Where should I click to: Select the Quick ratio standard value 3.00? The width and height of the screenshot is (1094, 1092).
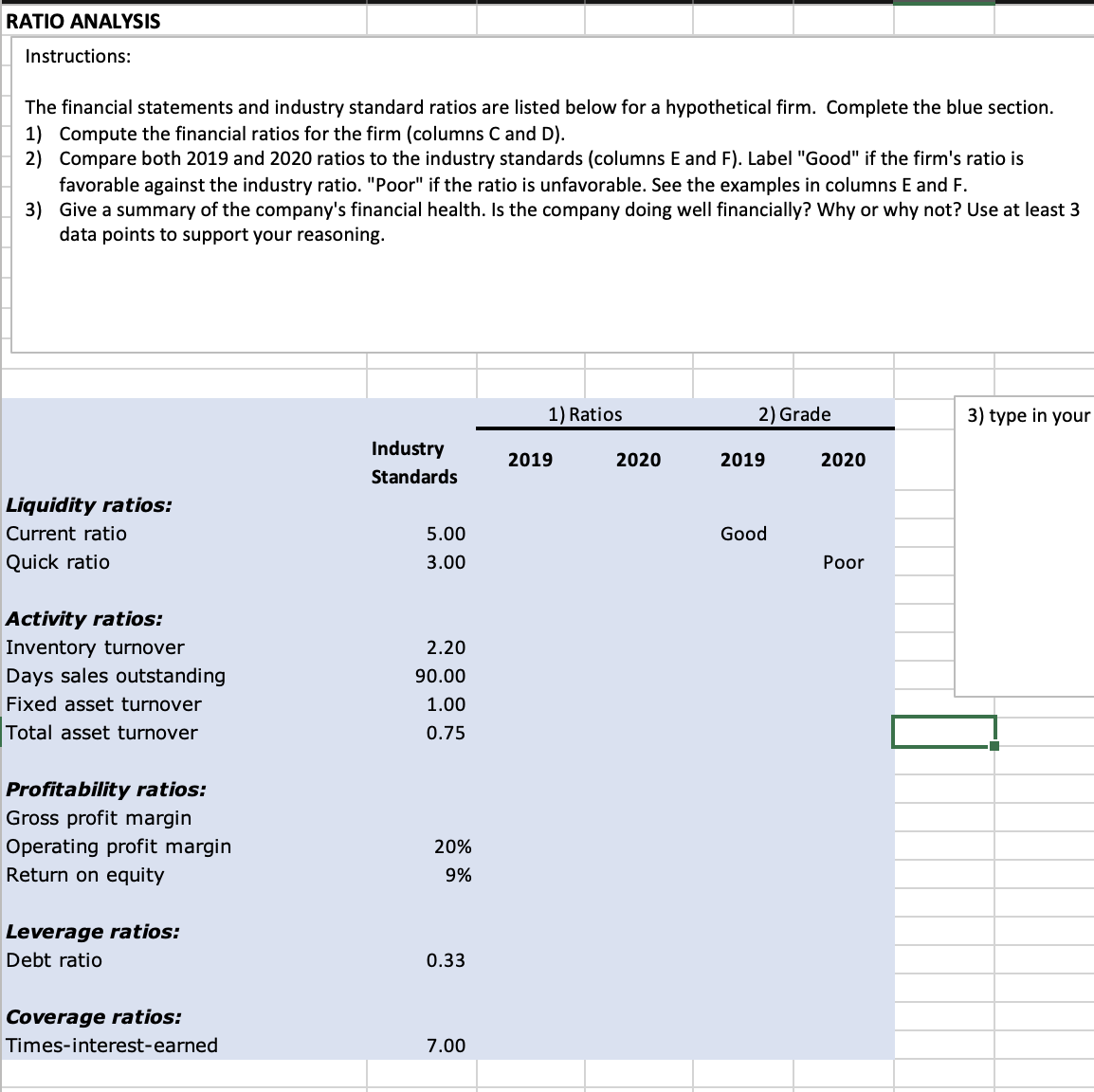tap(446, 562)
